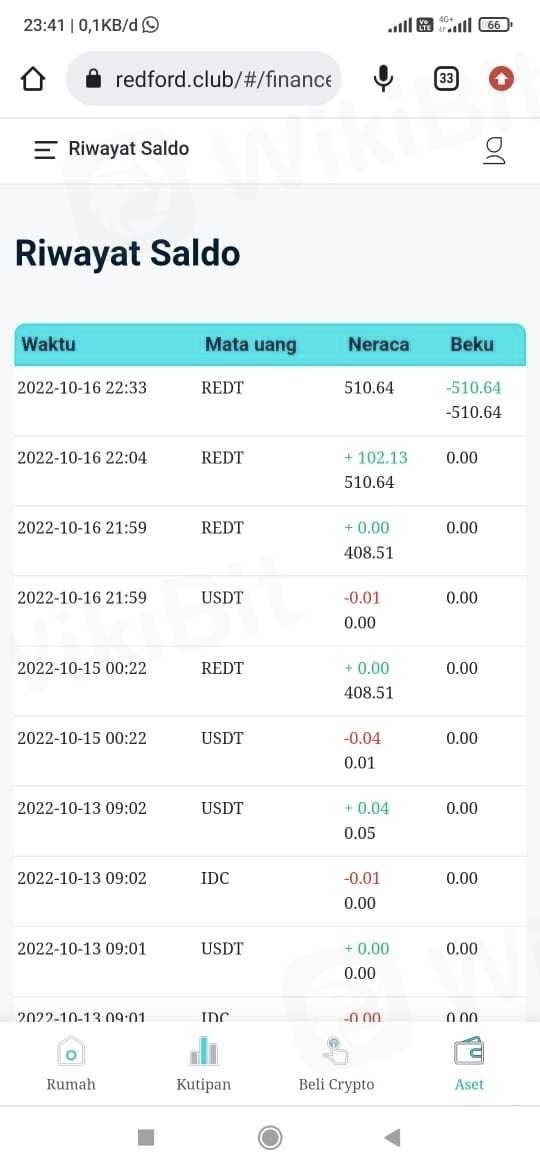Open the hamburger menu beside Riwayat Saldo
Viewport: 540px width, 1170px height.
(x=45, y=149)
